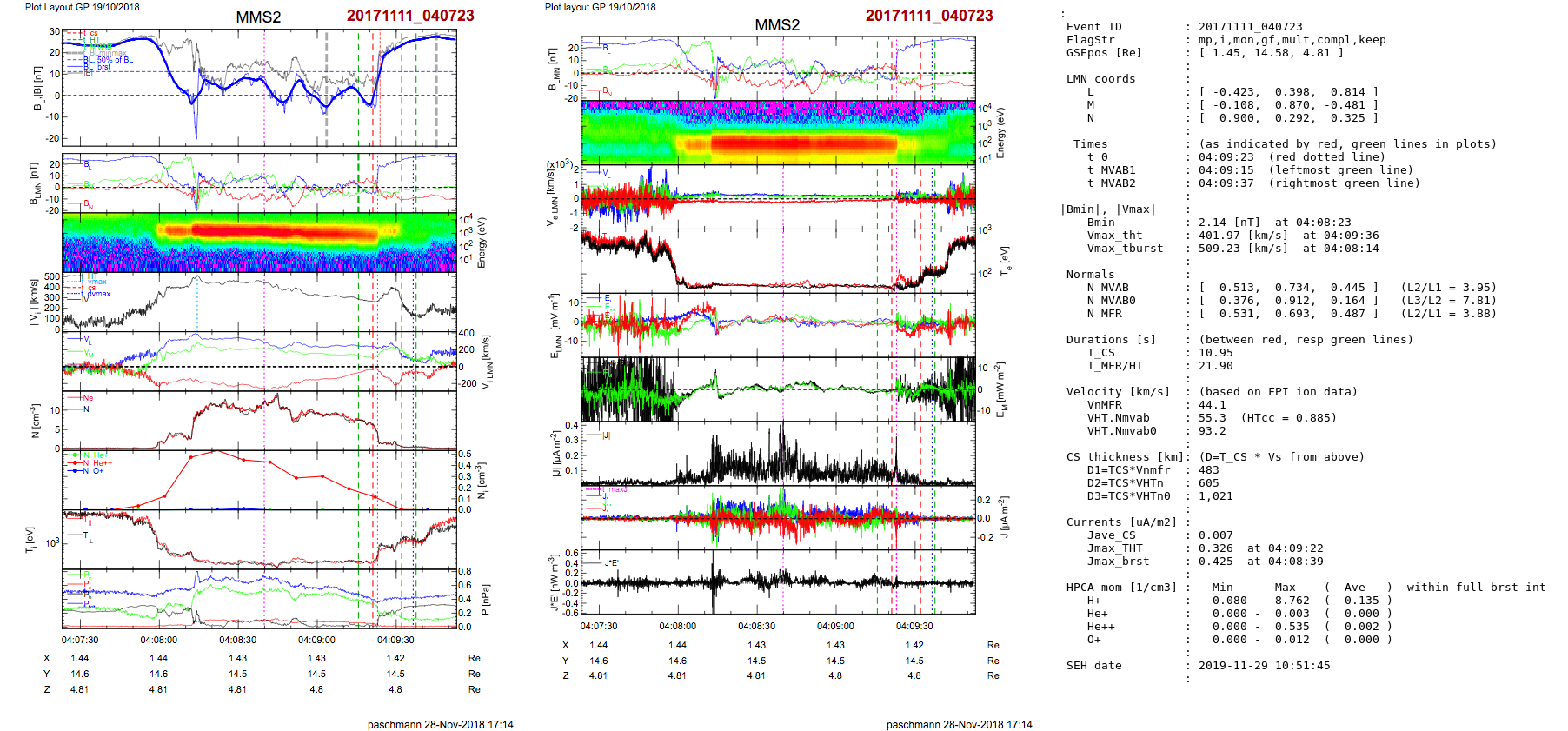Click VnMFR velocity 44.1
This screenshot has width=1568, height=731.
1213,405
